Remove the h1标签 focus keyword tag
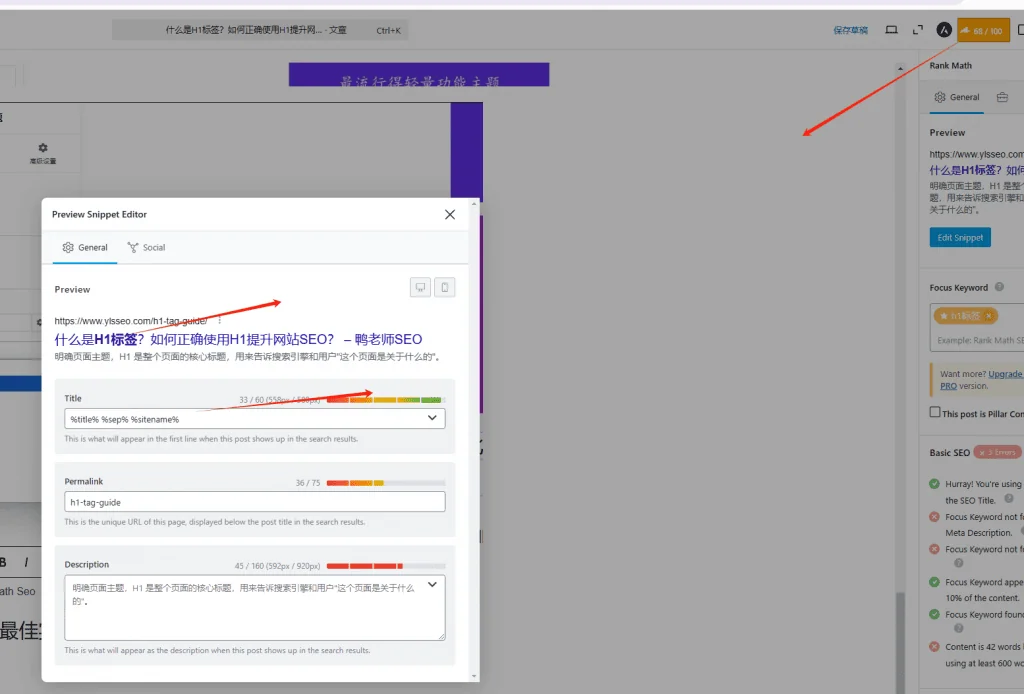The height and width of the screenshot is (694, 1024). [989, 316]
